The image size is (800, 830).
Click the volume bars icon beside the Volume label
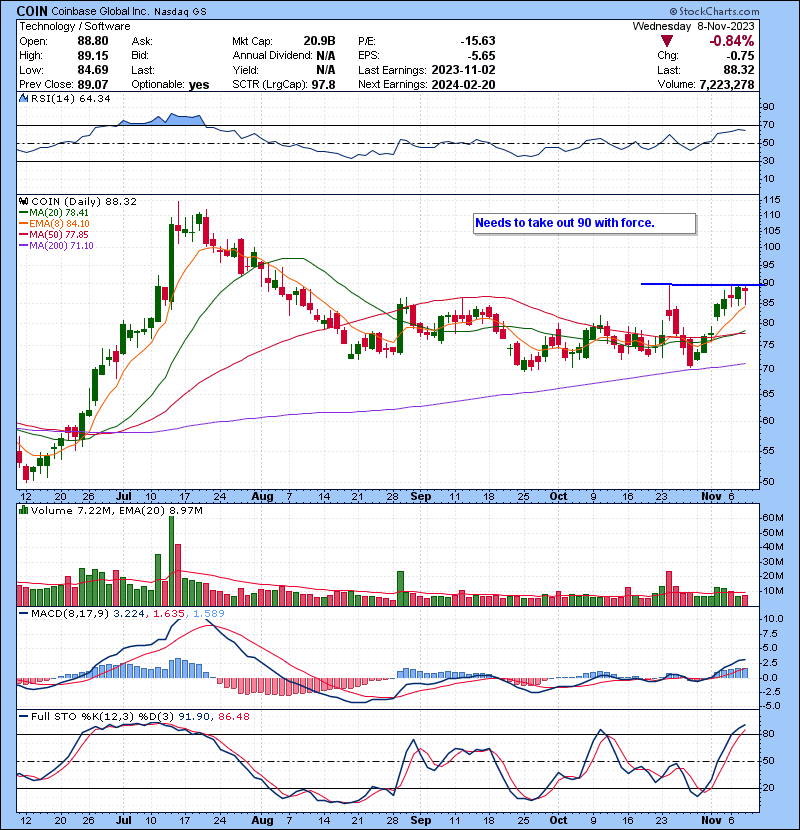pyautogui.click(x=23, y=510)
